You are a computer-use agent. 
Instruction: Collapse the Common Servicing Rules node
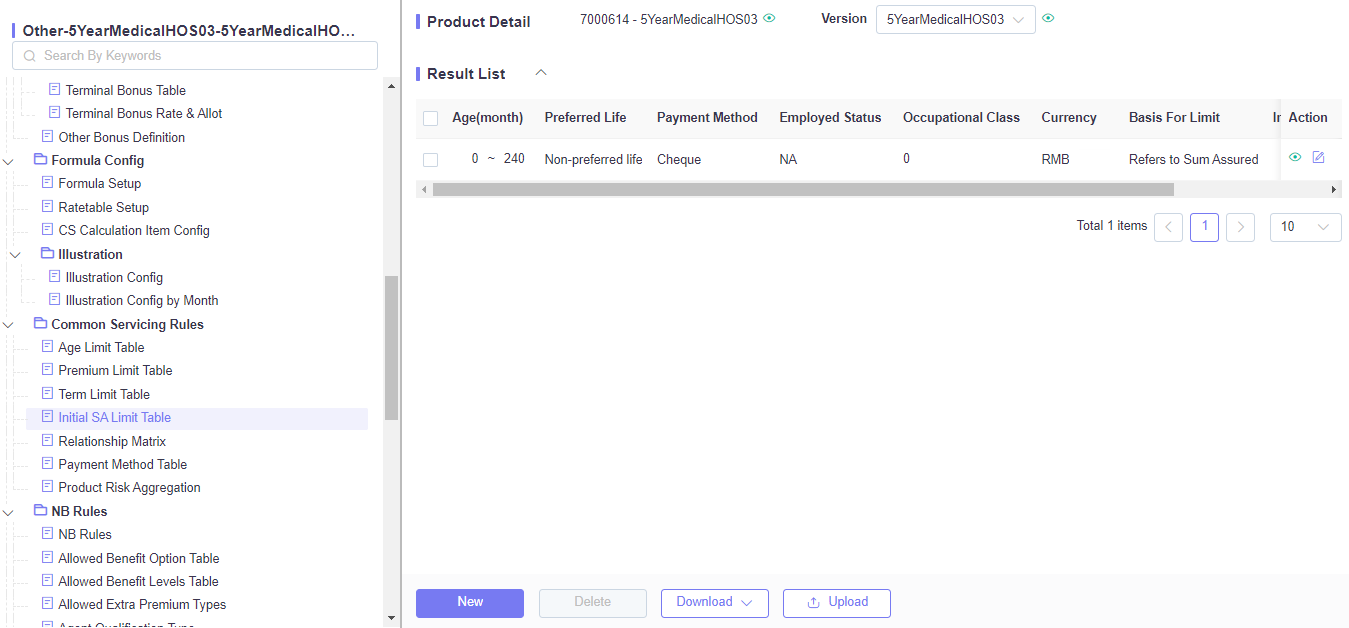pyautogui.click(x=9, y=325)
